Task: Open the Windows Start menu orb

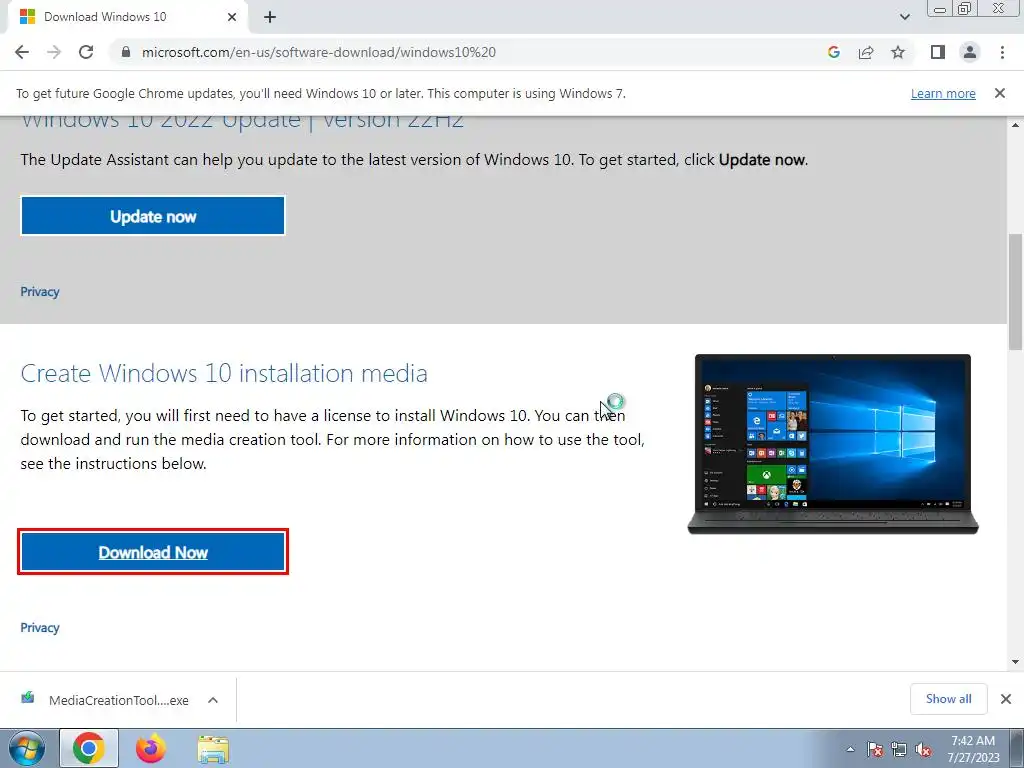Action: 27,749
